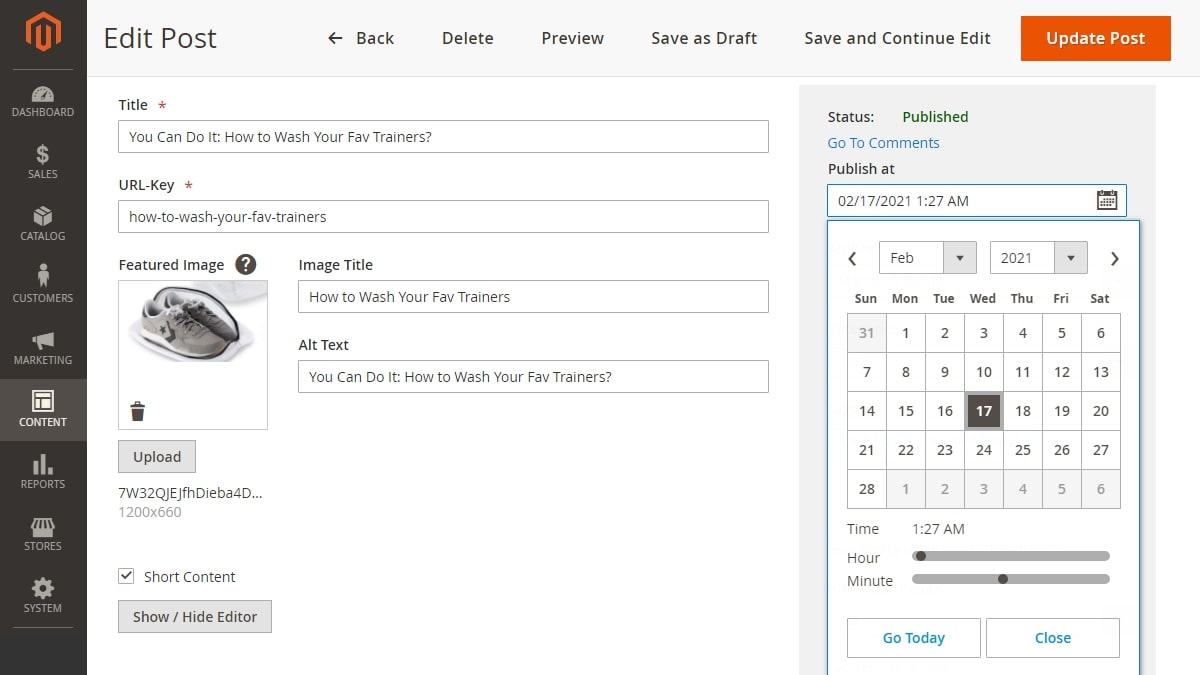The image size is (1200, 675).
Task: Go to next month in calendar
Action: (x=1114, y=258)
